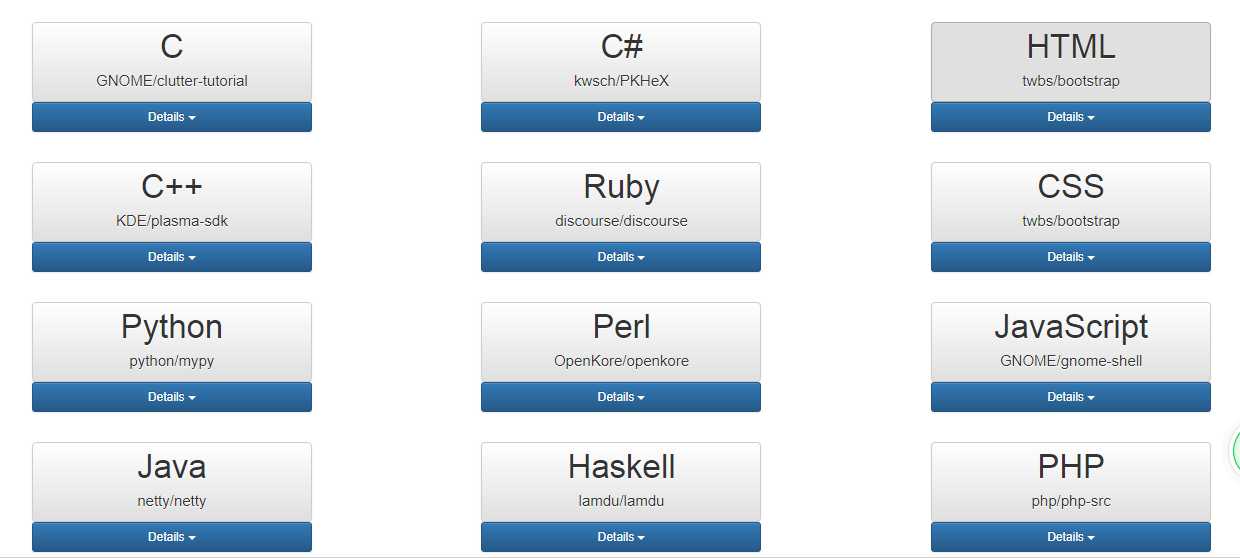The height and width of the screenshot is (558, 1240).
Task: Open Details dropdown for C++ card
Action: tap(172, 257)
